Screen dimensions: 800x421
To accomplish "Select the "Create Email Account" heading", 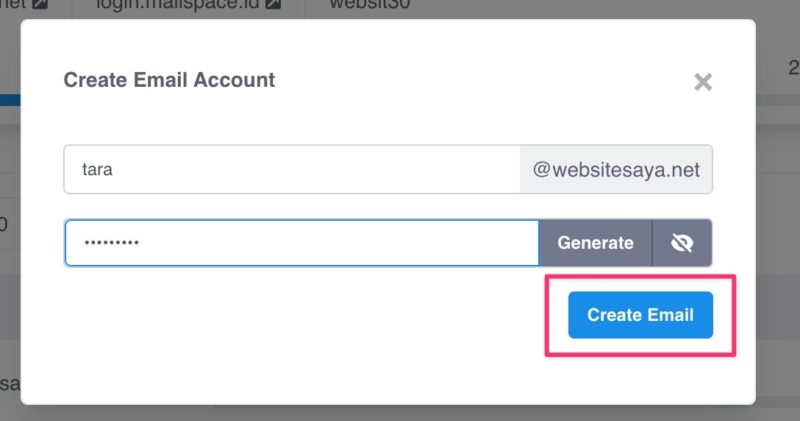I will click(x=169, y=80).
